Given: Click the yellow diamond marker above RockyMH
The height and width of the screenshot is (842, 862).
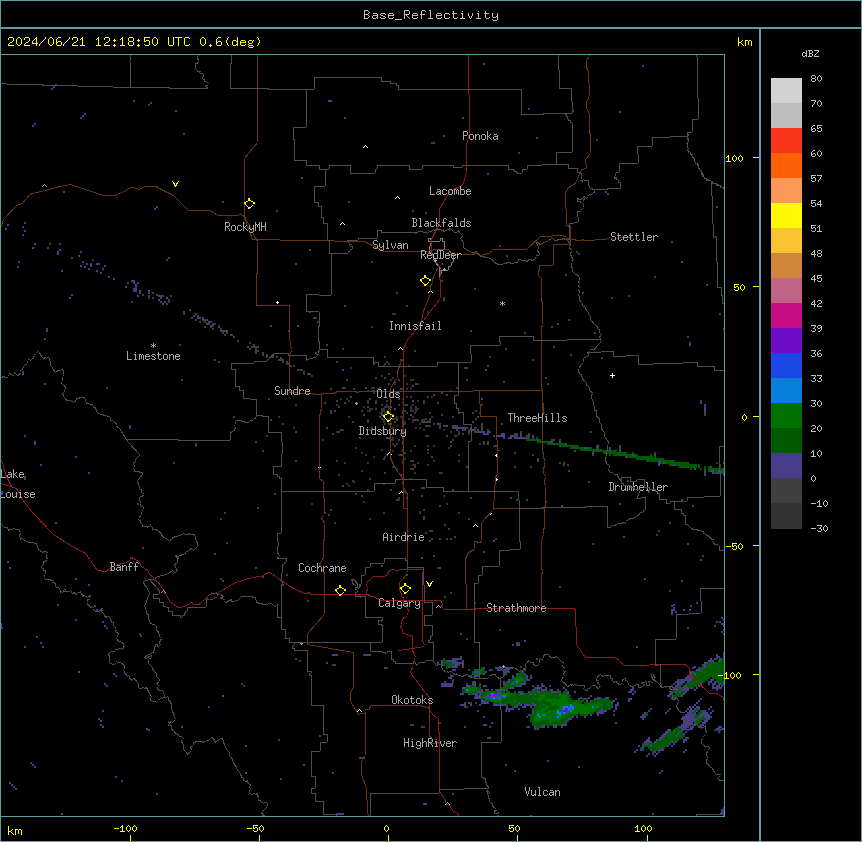Looking at the screenshot, I should coord(250,204).
